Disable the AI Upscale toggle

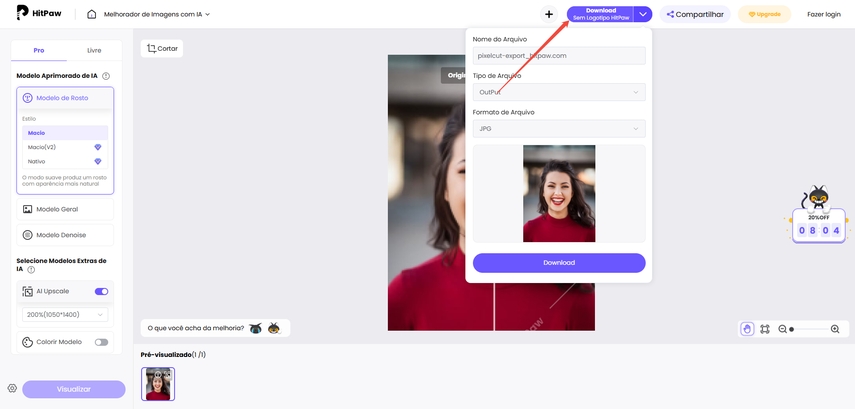point(101,291)
